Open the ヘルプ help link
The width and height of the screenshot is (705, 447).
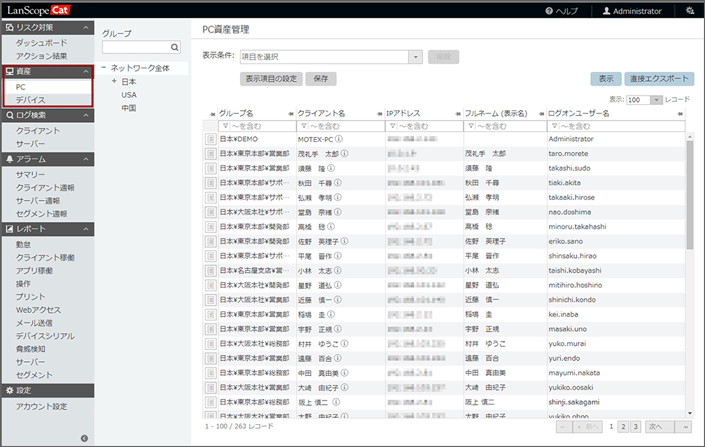pos(562,11)
